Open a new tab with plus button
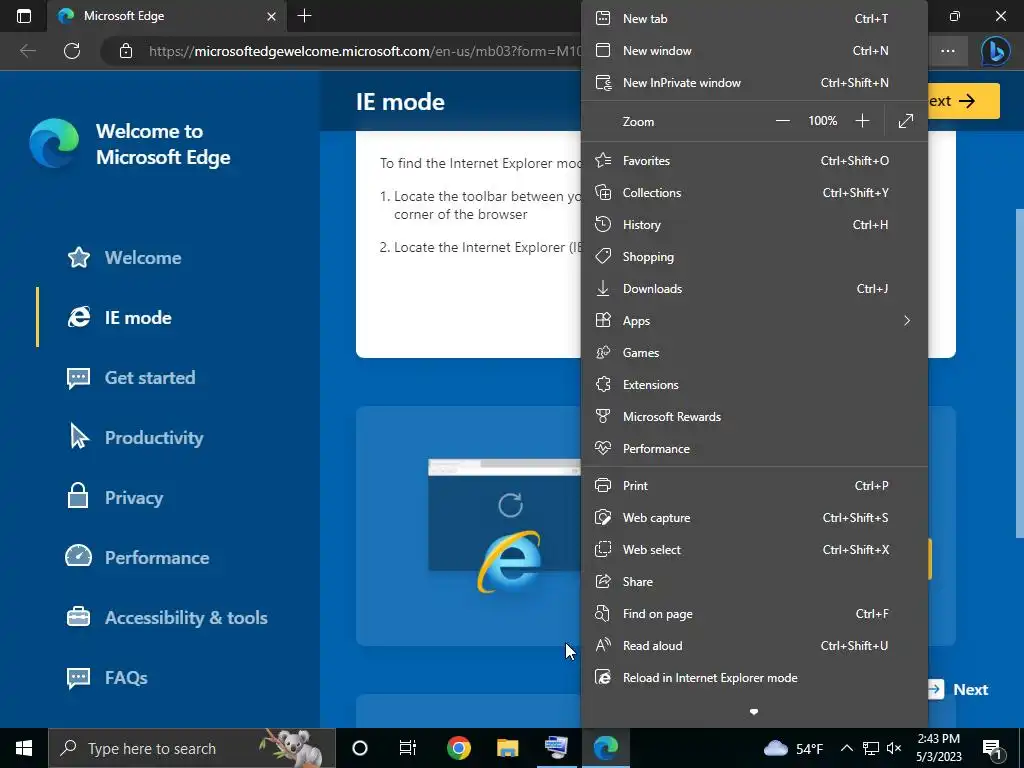The width and height of the screenshot is (1024, 768). click(x=304, y=16)
